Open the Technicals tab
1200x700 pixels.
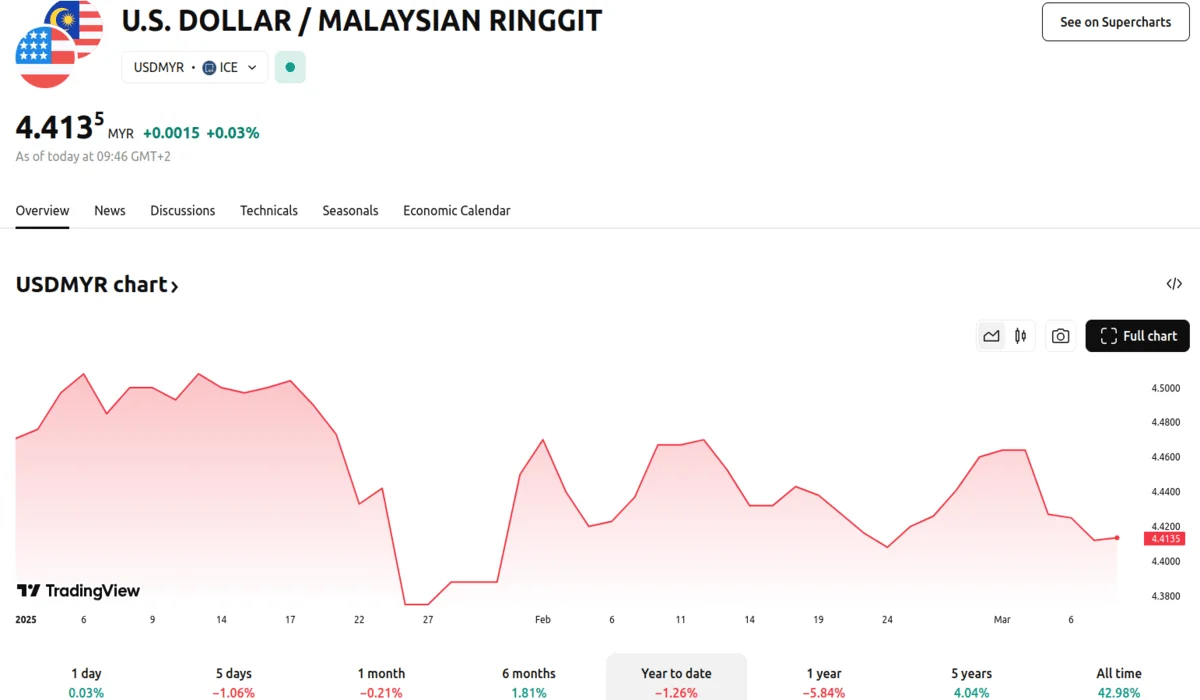pyautogui.click(x=269, y=211)
